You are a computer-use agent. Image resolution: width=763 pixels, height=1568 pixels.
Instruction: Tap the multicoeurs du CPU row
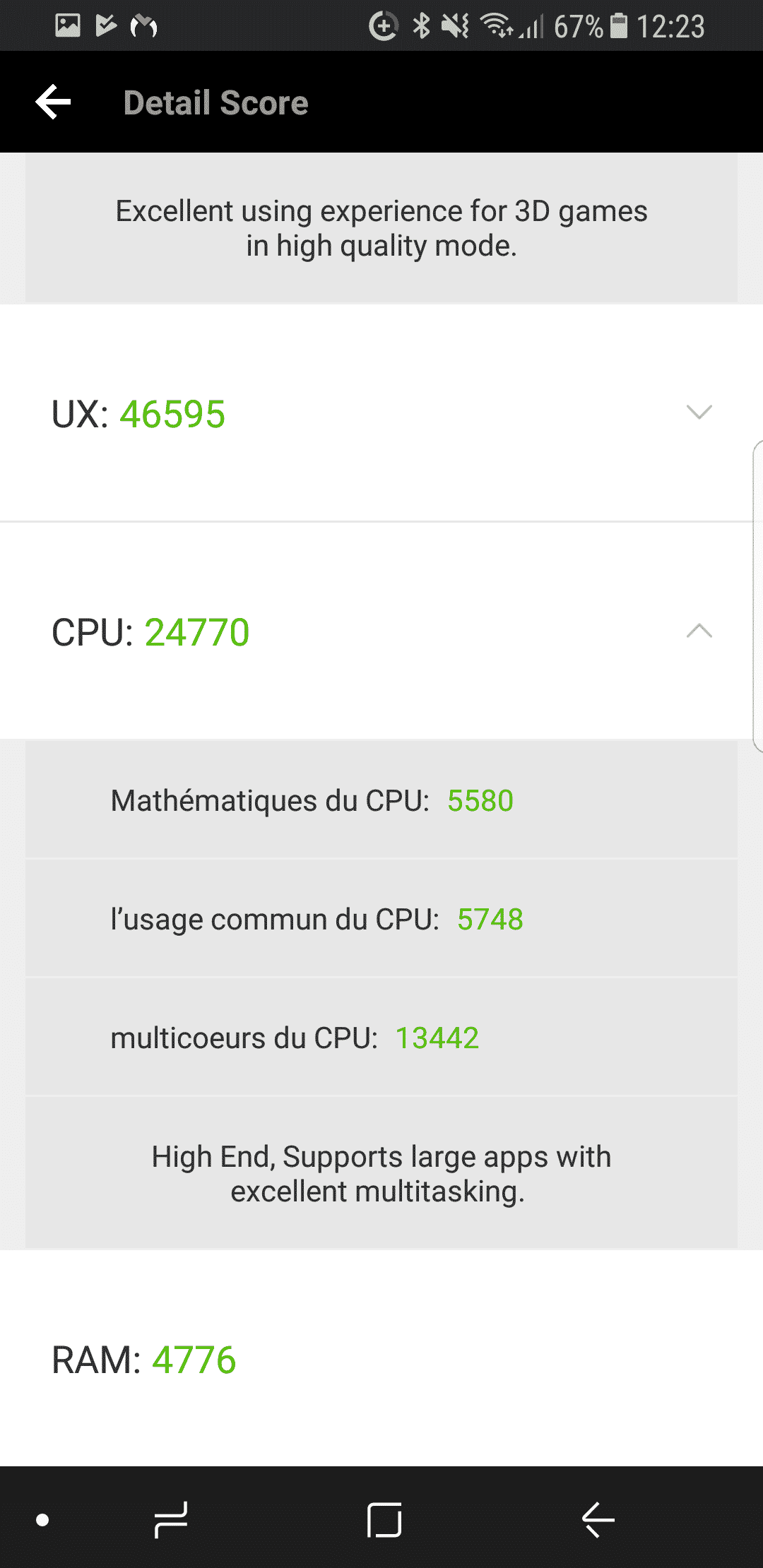381,1038
